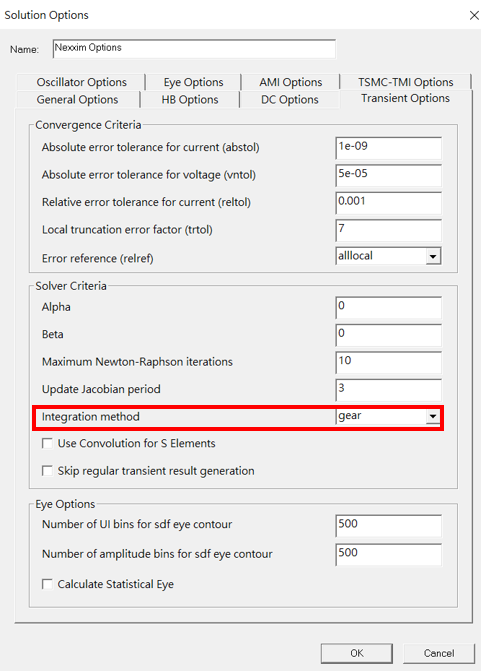This screenshot has width=481, height=671.
Task: Close the Solution Options dialog
Action: (x=474, y=15)
